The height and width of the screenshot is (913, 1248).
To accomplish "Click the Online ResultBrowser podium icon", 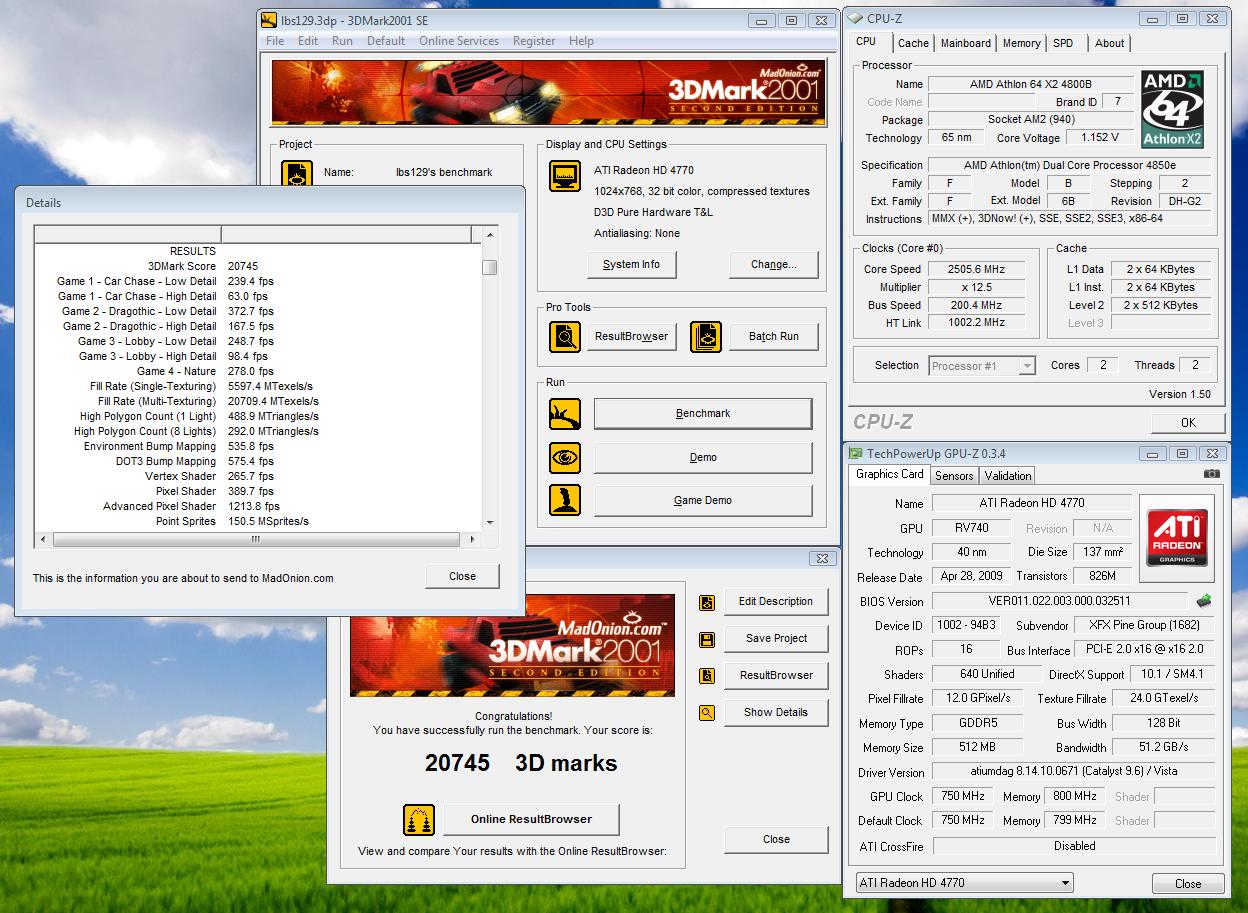I will [x=419, y=820].
